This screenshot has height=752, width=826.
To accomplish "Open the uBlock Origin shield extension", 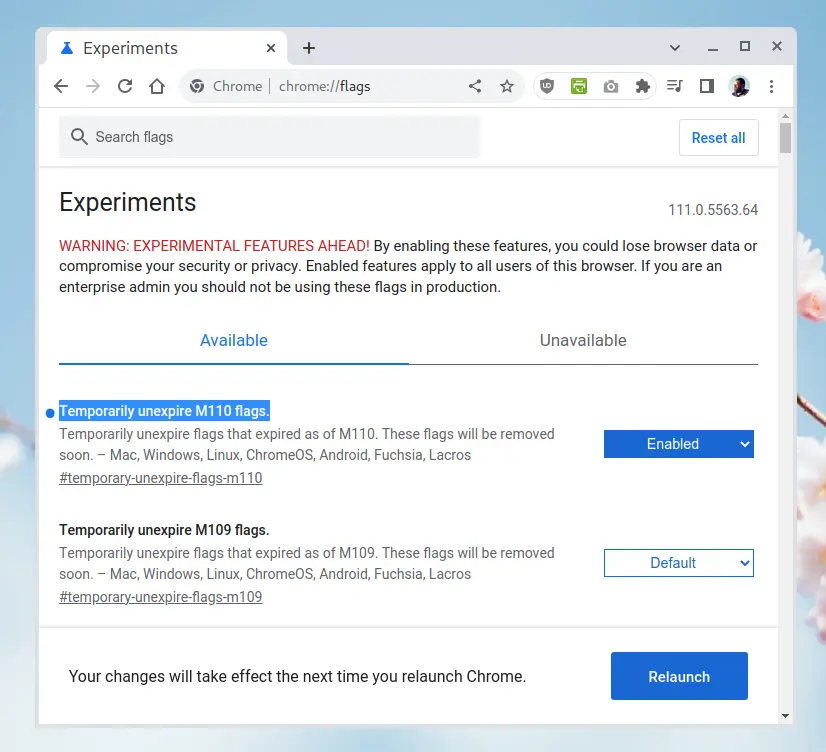I will 547,86.
